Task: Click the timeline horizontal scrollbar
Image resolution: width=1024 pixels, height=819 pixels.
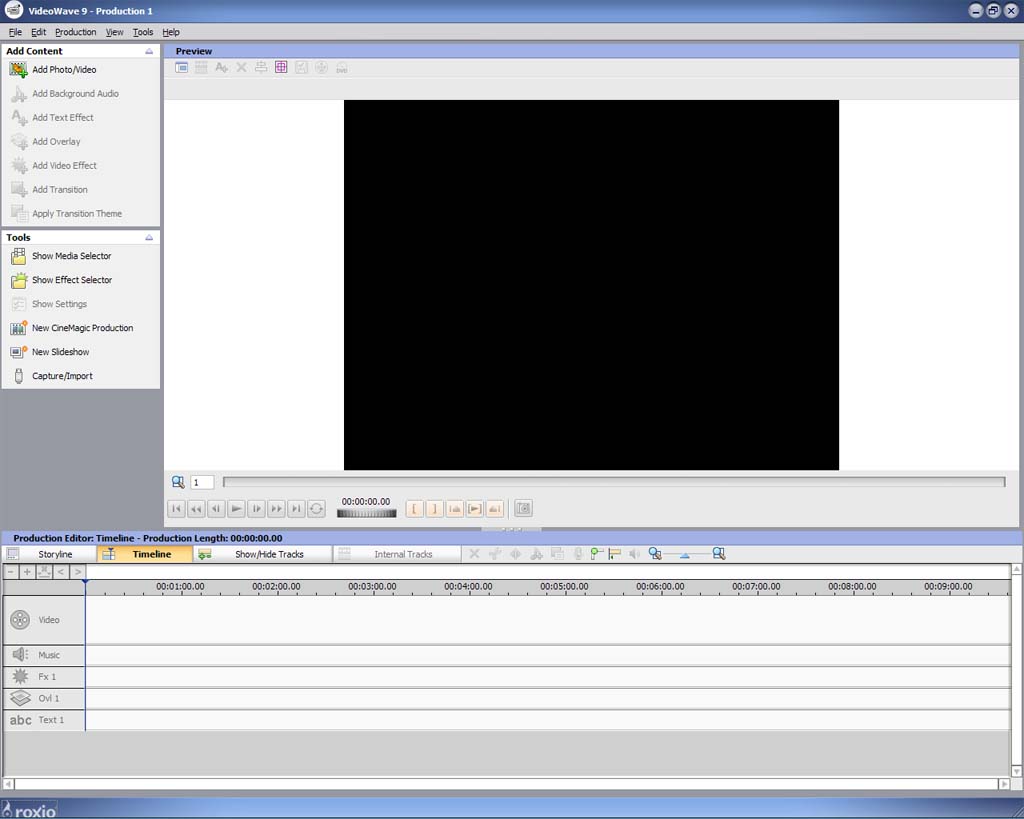Action: pos(506,783)
